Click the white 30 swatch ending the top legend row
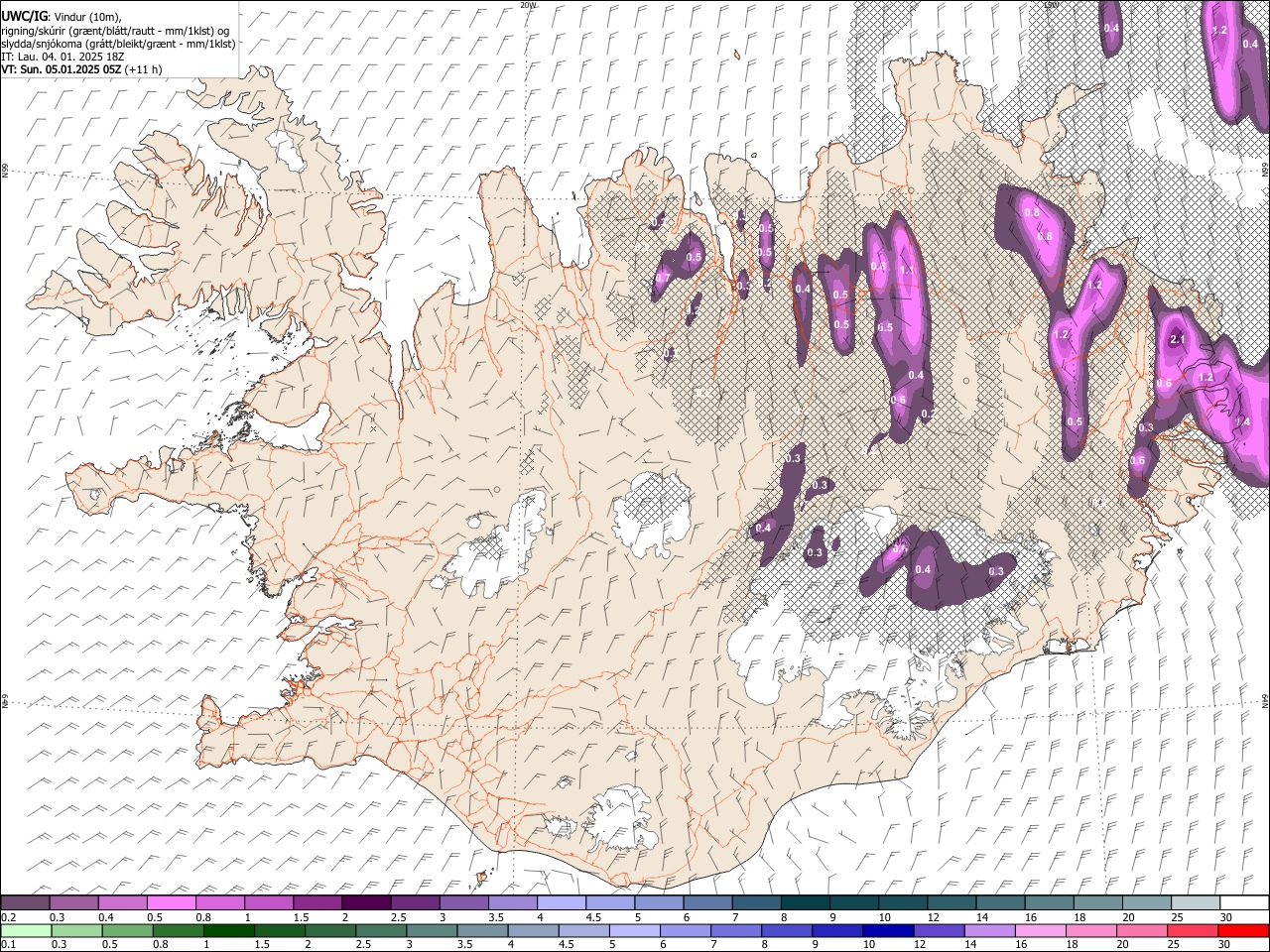 point(1244,903)
